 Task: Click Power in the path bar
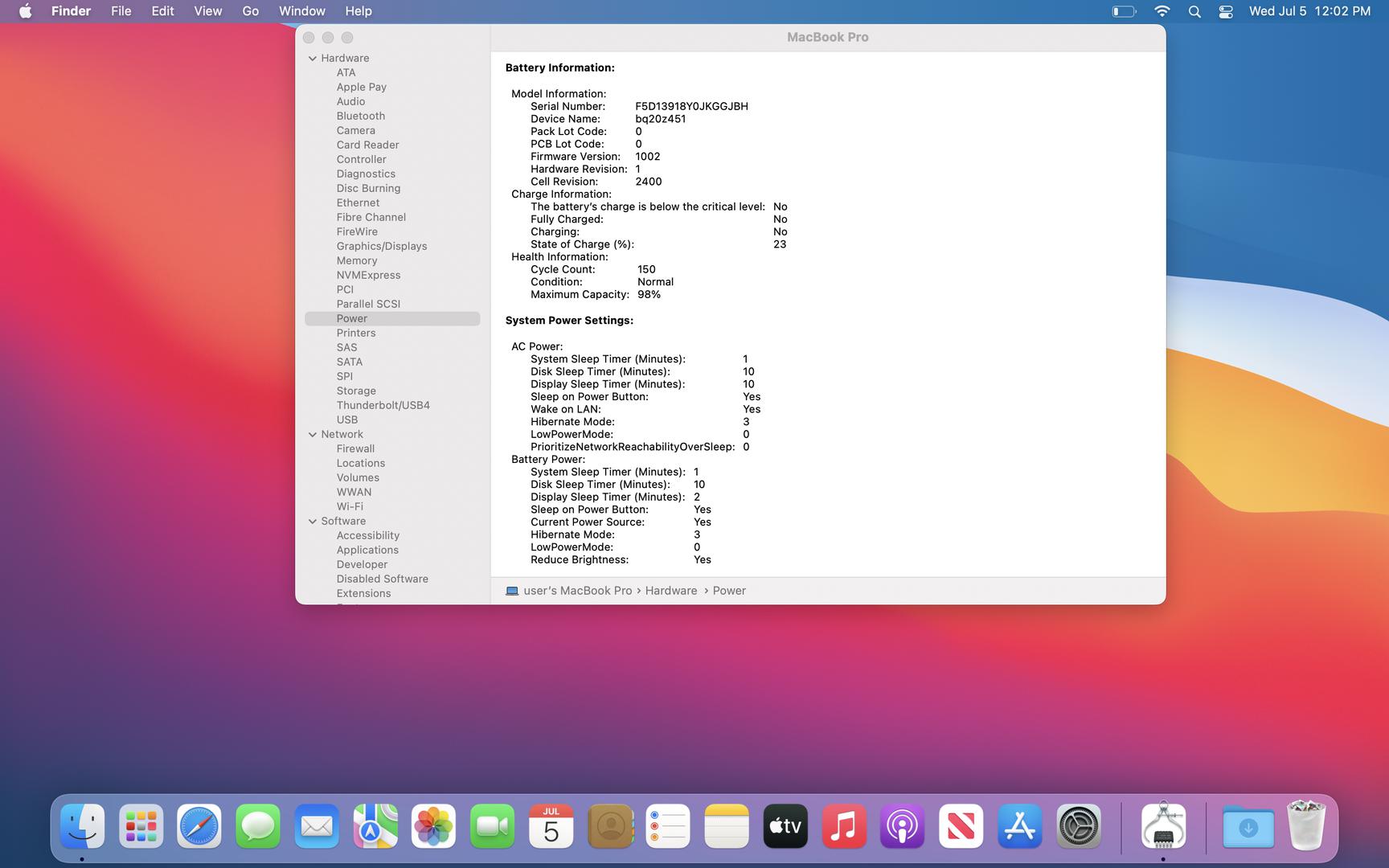point(729,591)
